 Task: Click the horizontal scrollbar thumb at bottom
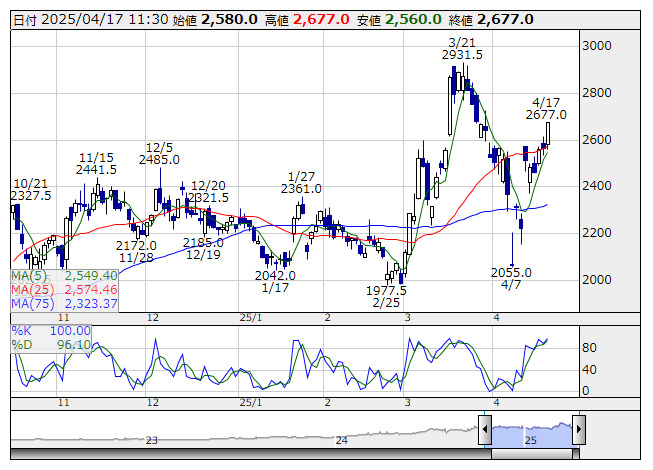(532, 454)
